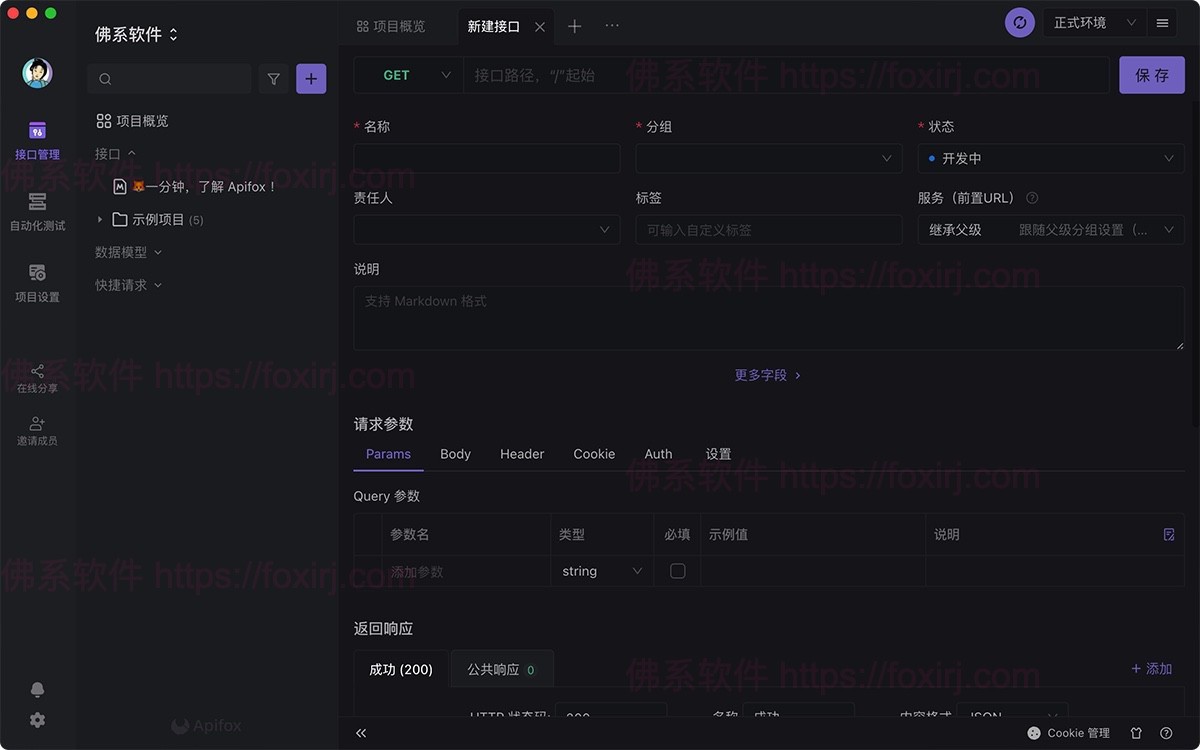The image size is (1200, 750).
Task: Expand the 示例项目 folder
Action: (99, 219)
